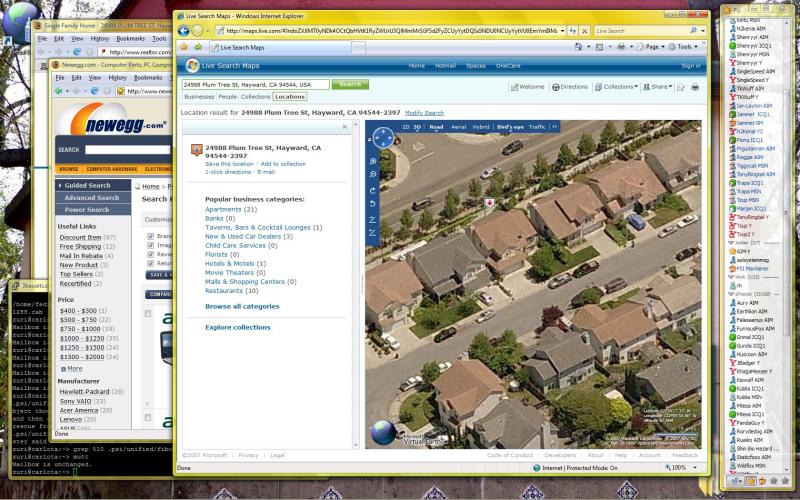Viewport: 800px width, 500px height.
Task: Click the print icon in Live Search Maps
Action: click(x=695, y=87)
